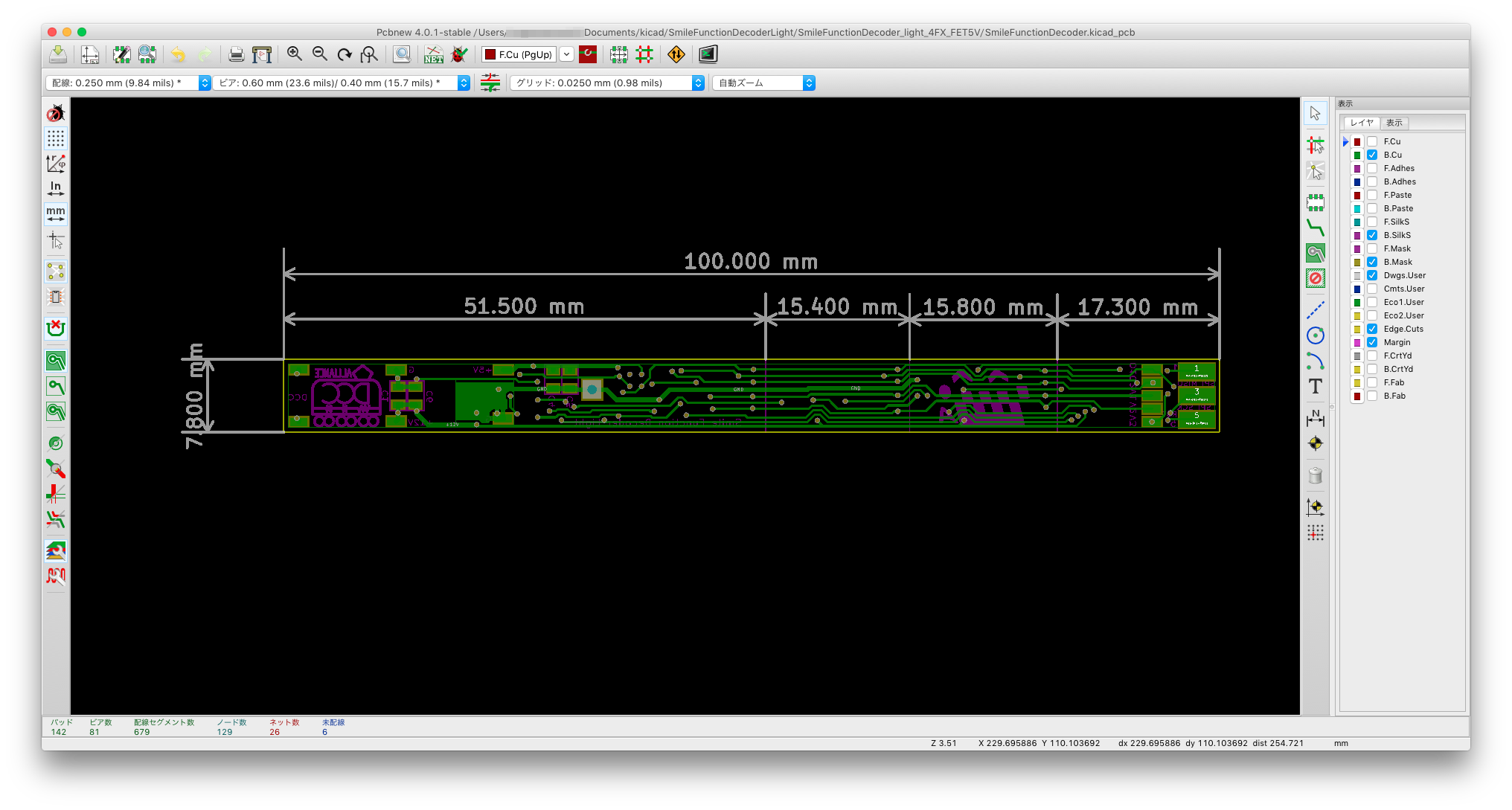Viewport: 1512px width, 810px height.
Task: Select the route tracks tool
Action: (1315, 228)
